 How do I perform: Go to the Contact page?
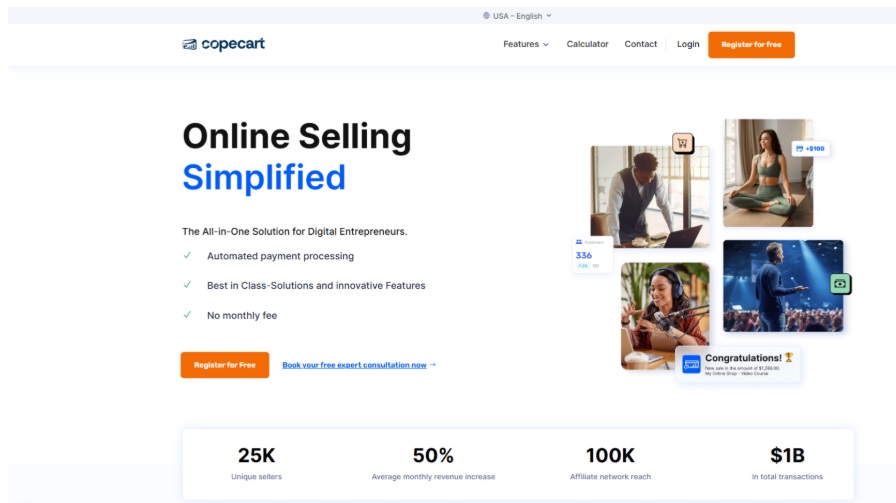pyautogui.click(x=640, y=44)
